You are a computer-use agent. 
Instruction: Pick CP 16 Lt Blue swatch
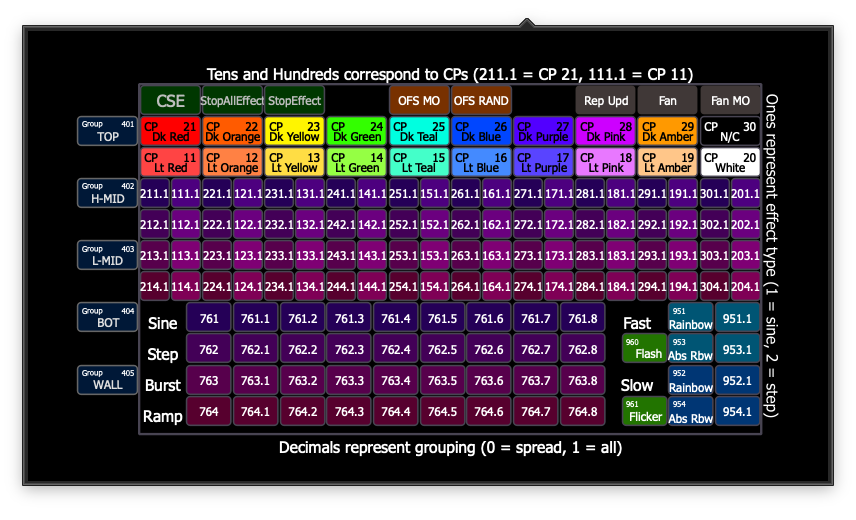pos(481,163)
